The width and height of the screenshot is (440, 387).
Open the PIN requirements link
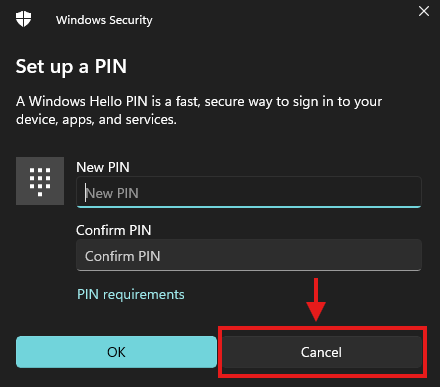(x=131, y=294)
